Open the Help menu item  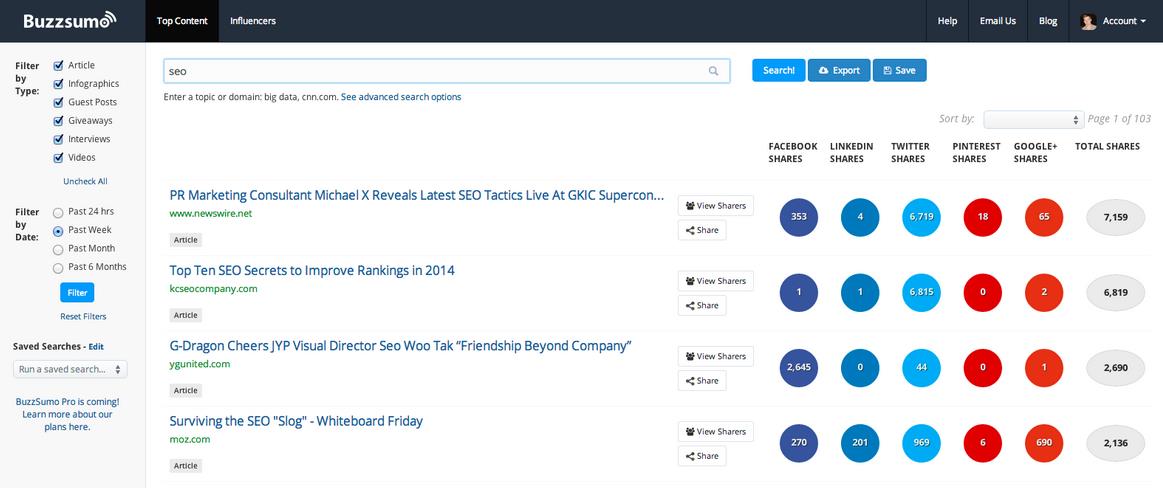947,21
